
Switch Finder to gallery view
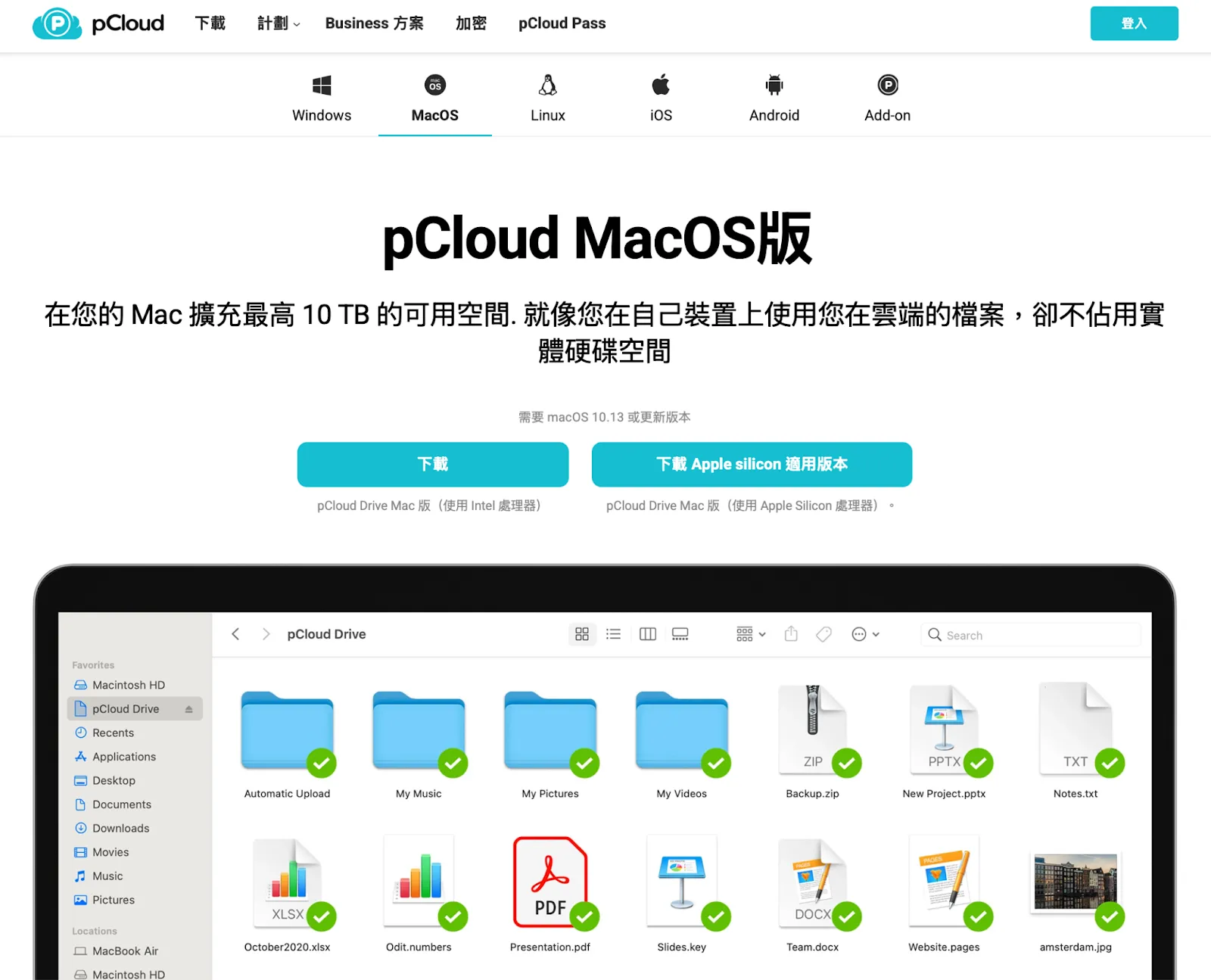(680, 634)
